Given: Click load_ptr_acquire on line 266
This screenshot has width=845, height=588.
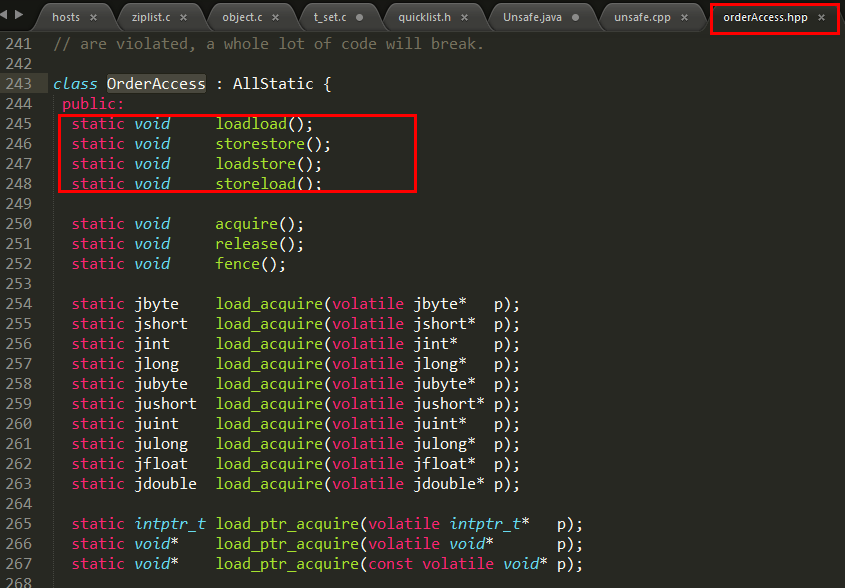Looking at the screenshot, I should 287,544.
